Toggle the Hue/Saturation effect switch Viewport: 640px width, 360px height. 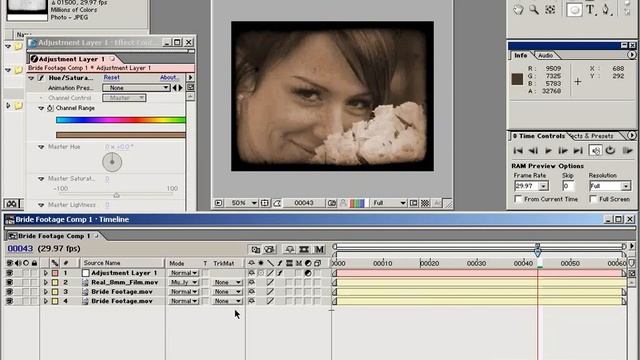(41, 78)
